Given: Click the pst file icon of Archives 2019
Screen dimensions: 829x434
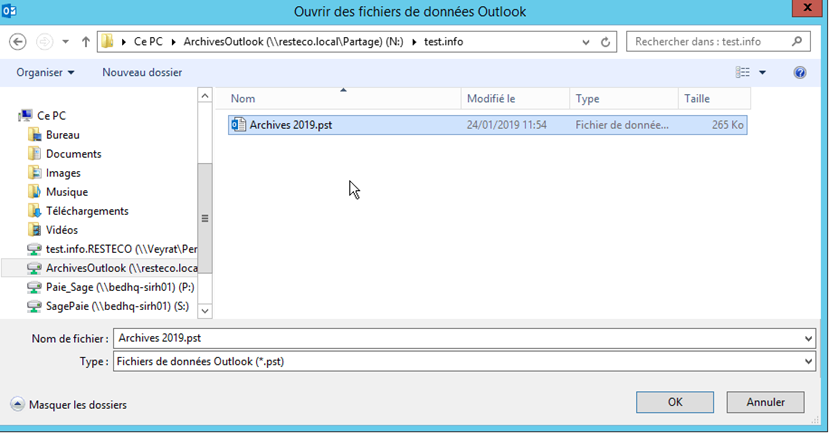Looking at the screenshot, I should point(239,125).
